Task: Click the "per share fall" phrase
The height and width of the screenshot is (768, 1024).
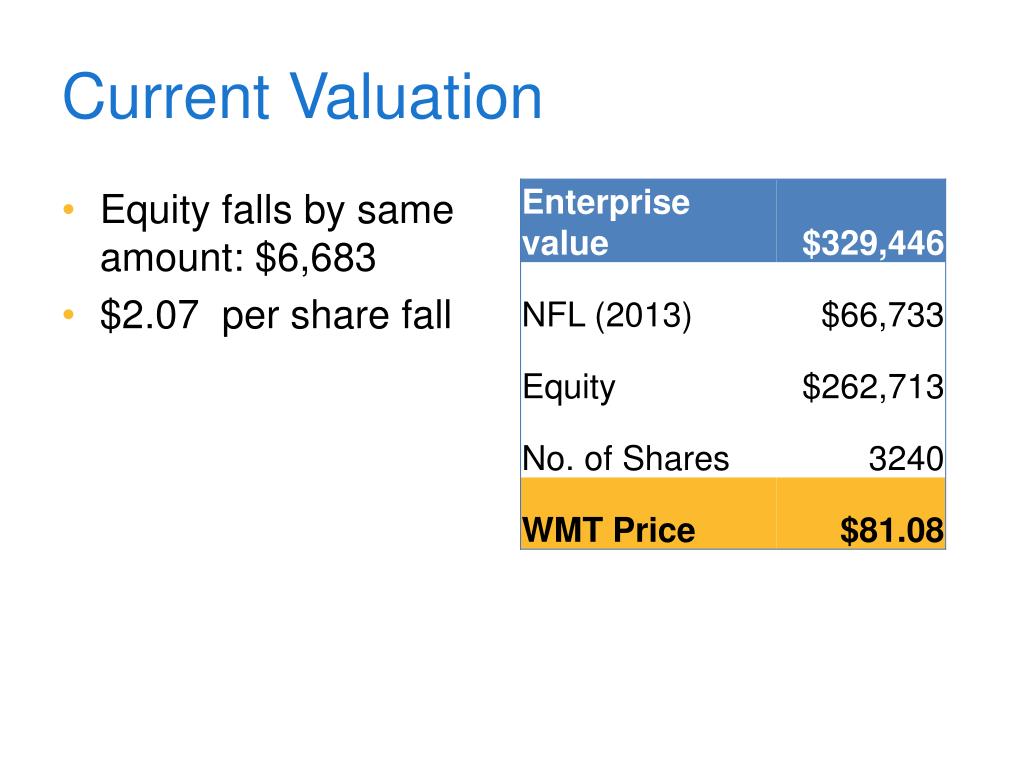Action: [337, 316]
